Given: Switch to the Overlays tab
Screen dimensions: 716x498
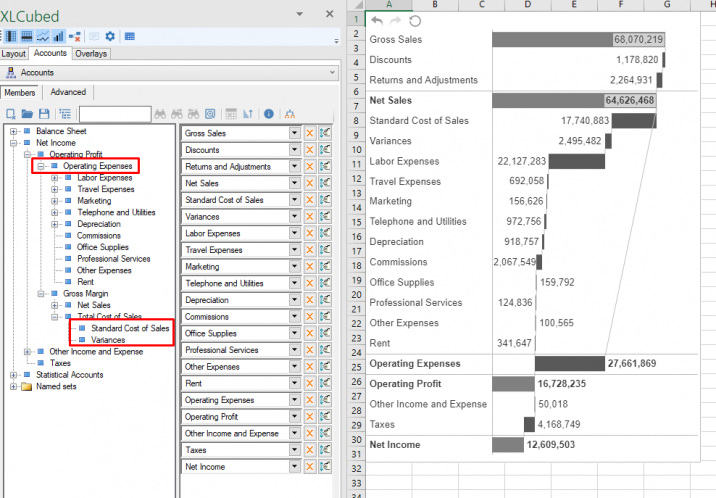Looking at the screenshot, I should pyautogui.click(x=91, y=54).
